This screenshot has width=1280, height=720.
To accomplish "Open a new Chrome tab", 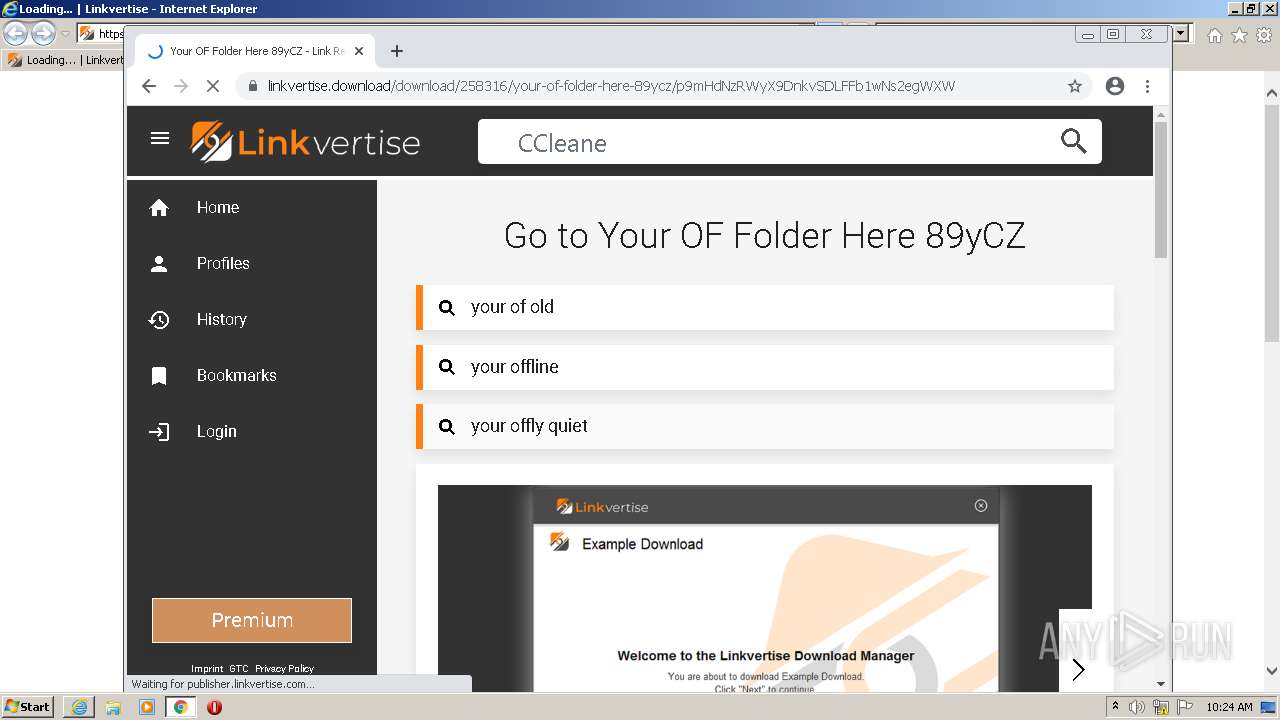I will click(x=397, y=51).
